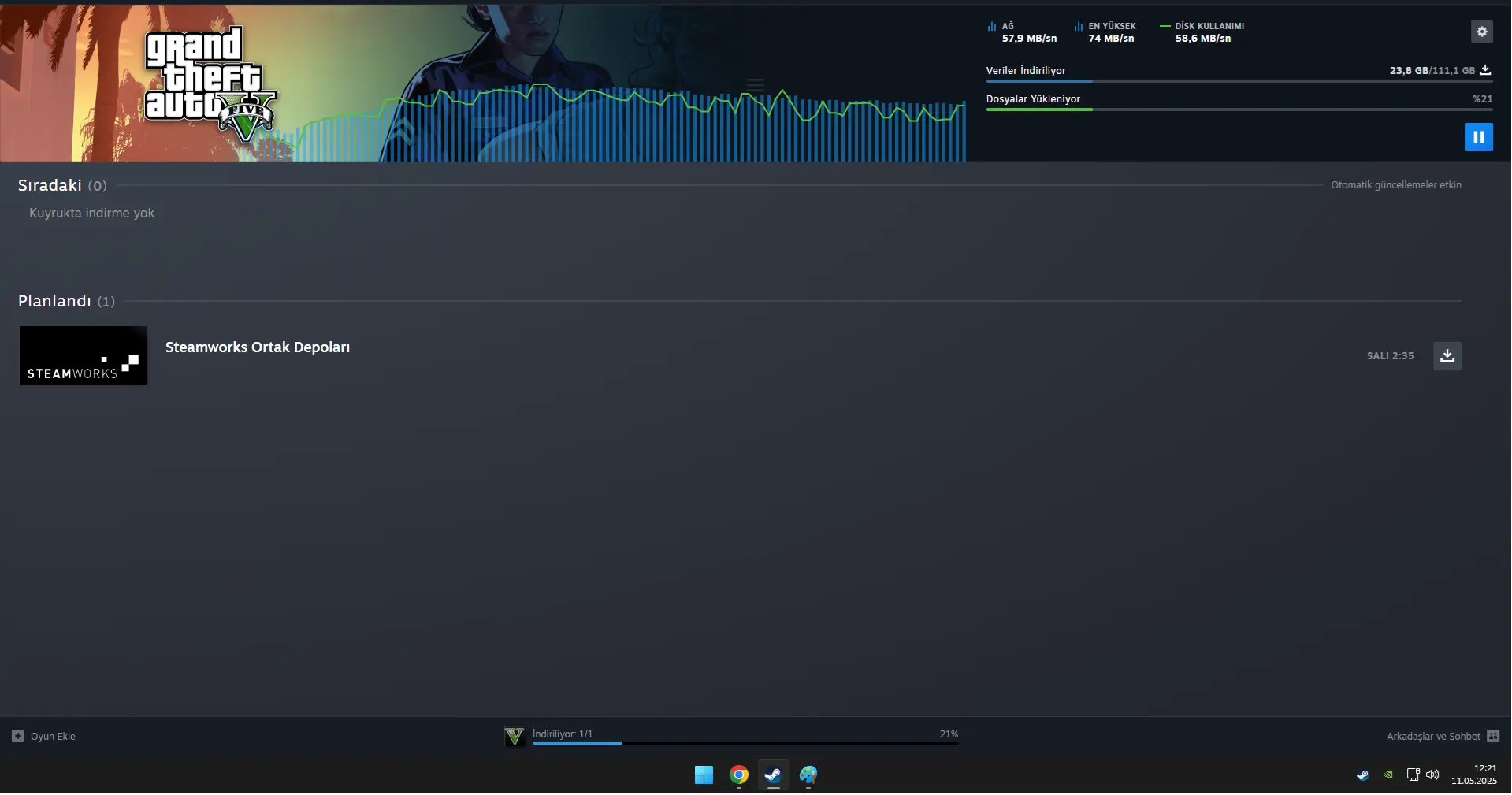Open Steamworks Ortak Depoları title

click(x=258, y=347)
